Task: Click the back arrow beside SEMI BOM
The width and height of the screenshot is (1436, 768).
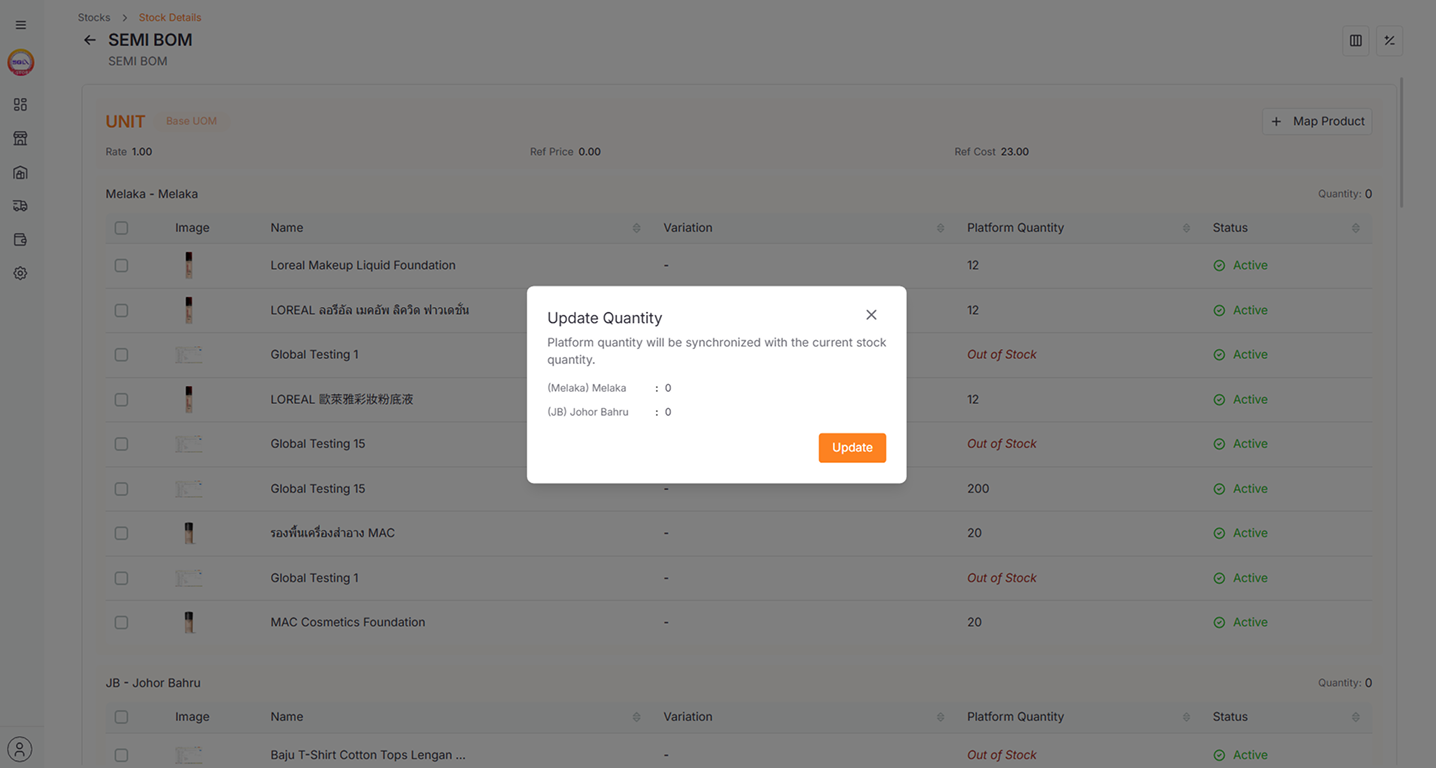Action: pyautogui.click(x=89, y=40)
